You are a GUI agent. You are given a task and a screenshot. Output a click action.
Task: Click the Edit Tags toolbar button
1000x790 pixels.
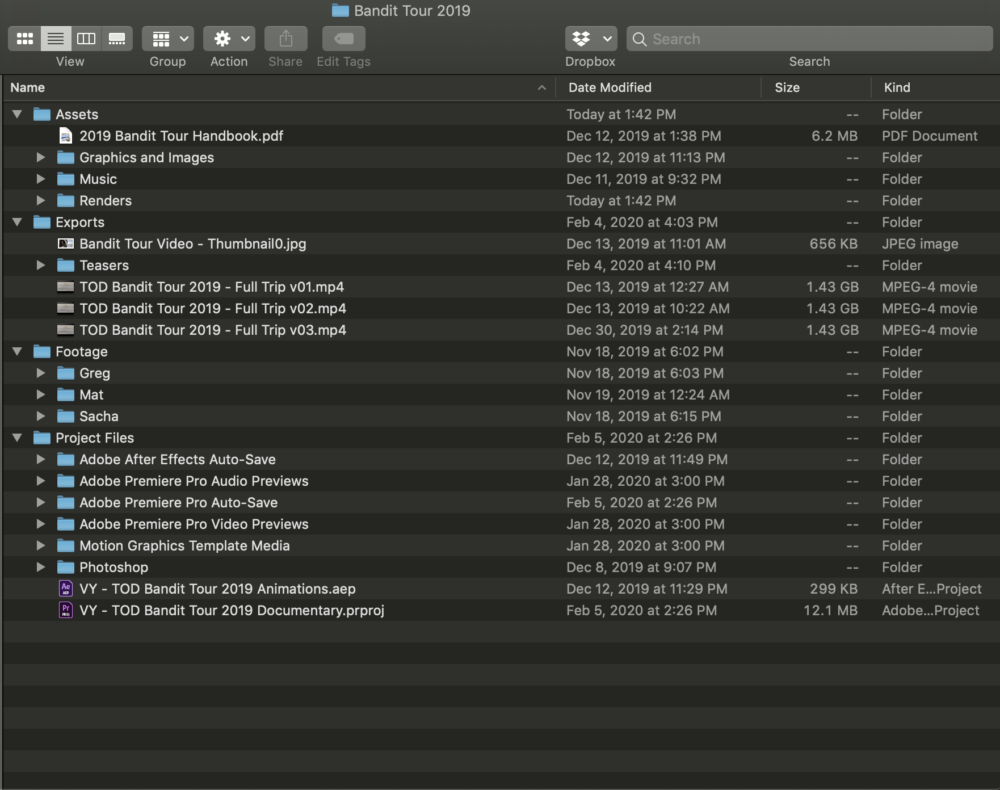coord(344,39)
